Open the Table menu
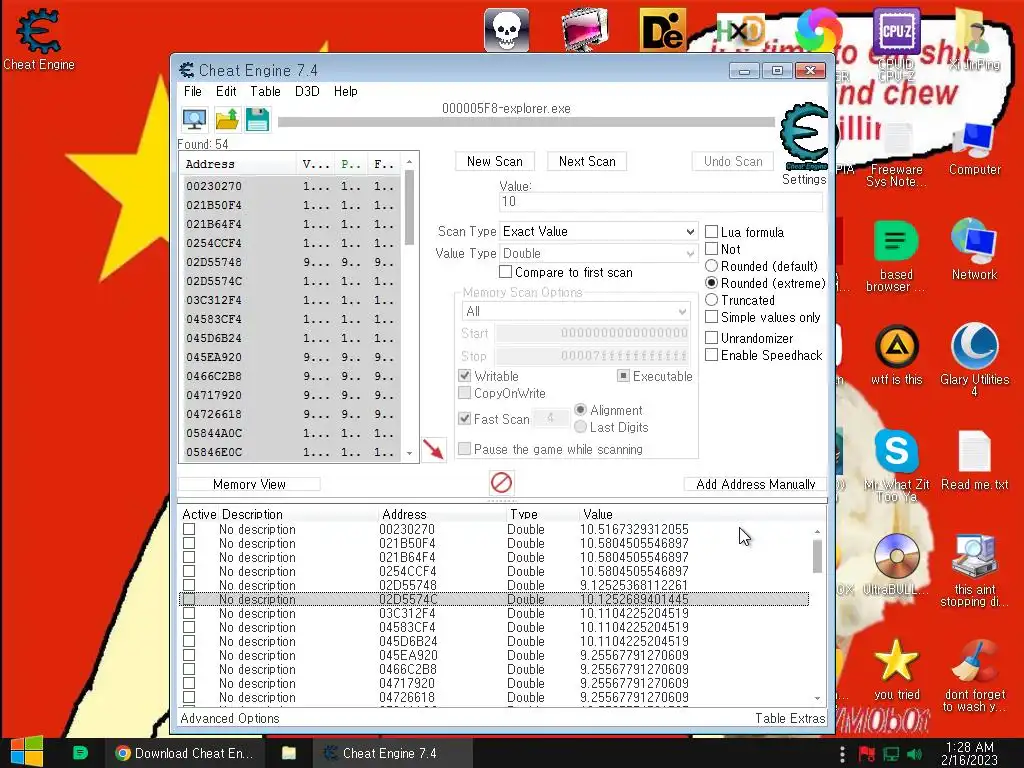The image size is (1024, 768). [265, 91]
